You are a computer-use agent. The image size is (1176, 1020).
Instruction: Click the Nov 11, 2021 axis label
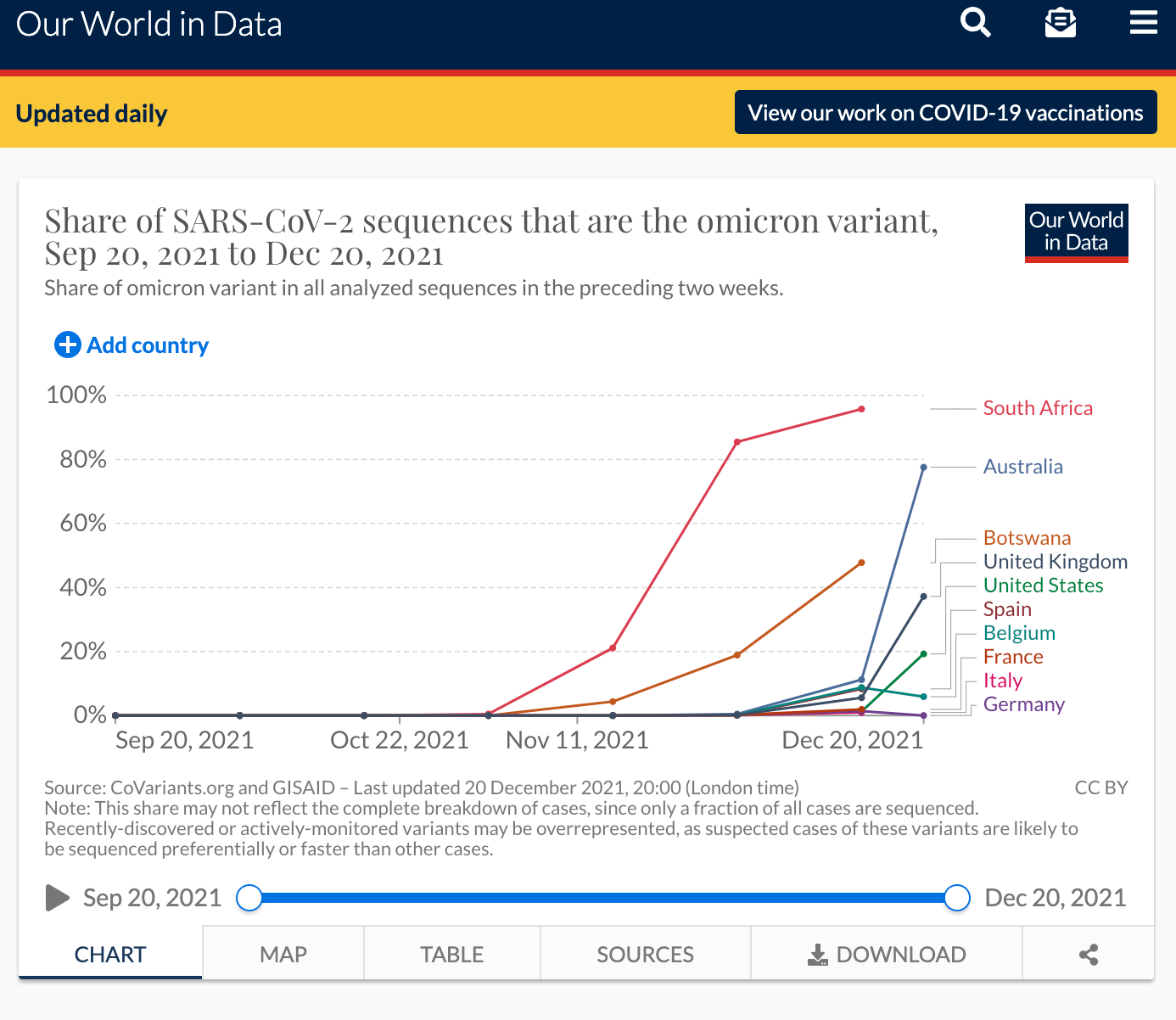(x=577, y=740)
